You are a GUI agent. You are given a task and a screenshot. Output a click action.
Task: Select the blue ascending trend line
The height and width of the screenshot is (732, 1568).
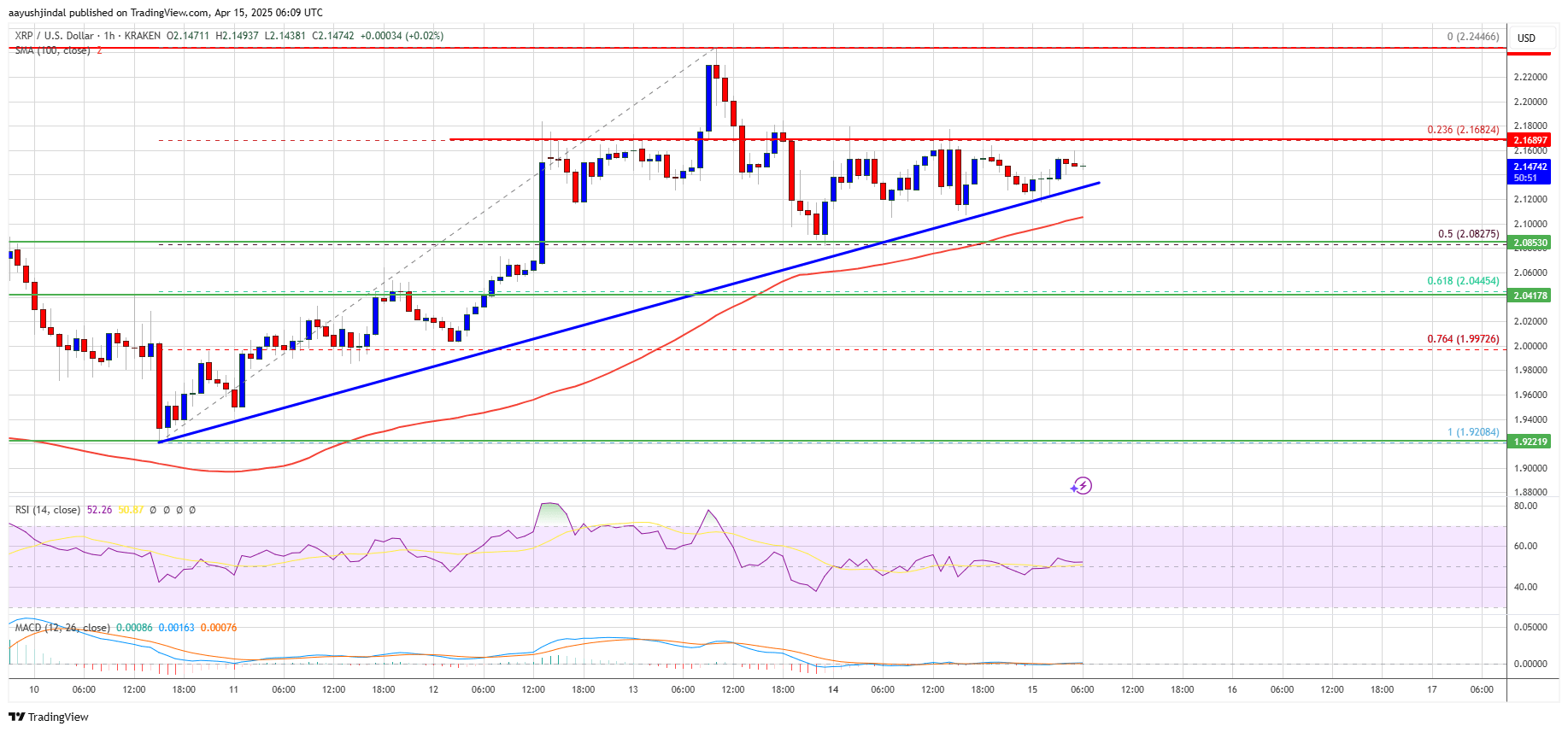click(628, 313)
